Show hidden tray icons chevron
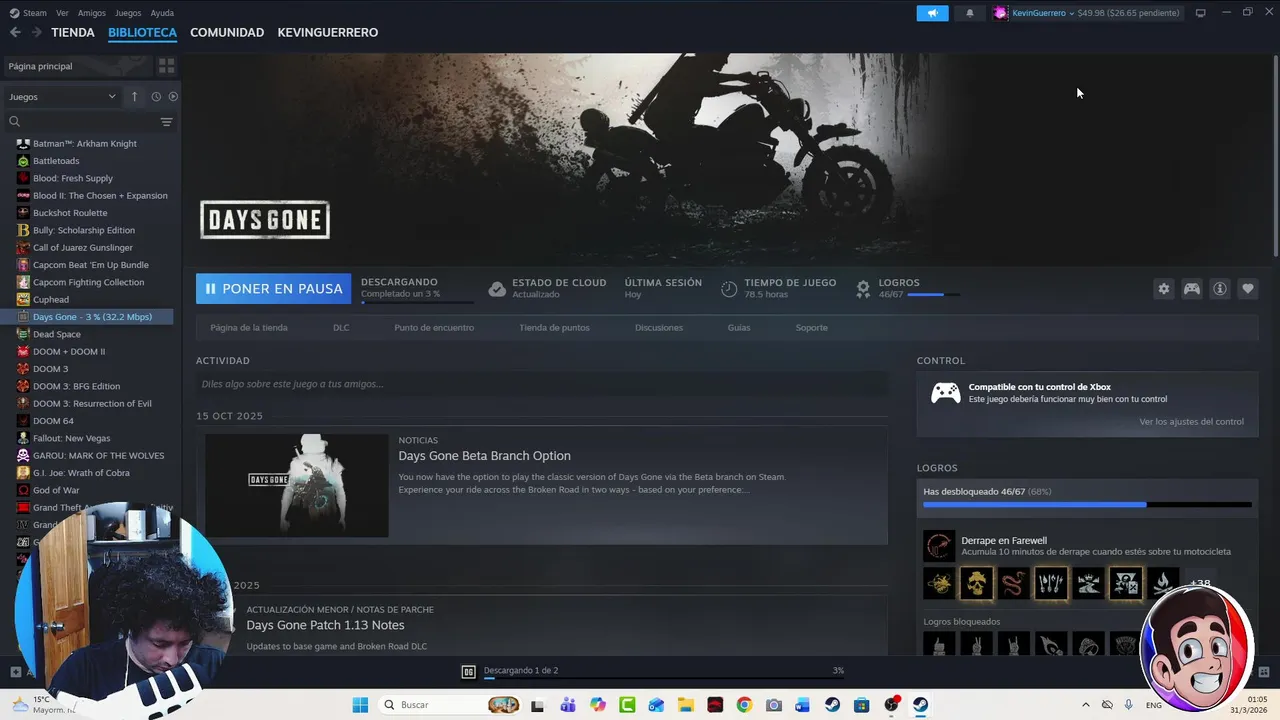This screenshot has height=720, width=1280. click(1086, 705)
